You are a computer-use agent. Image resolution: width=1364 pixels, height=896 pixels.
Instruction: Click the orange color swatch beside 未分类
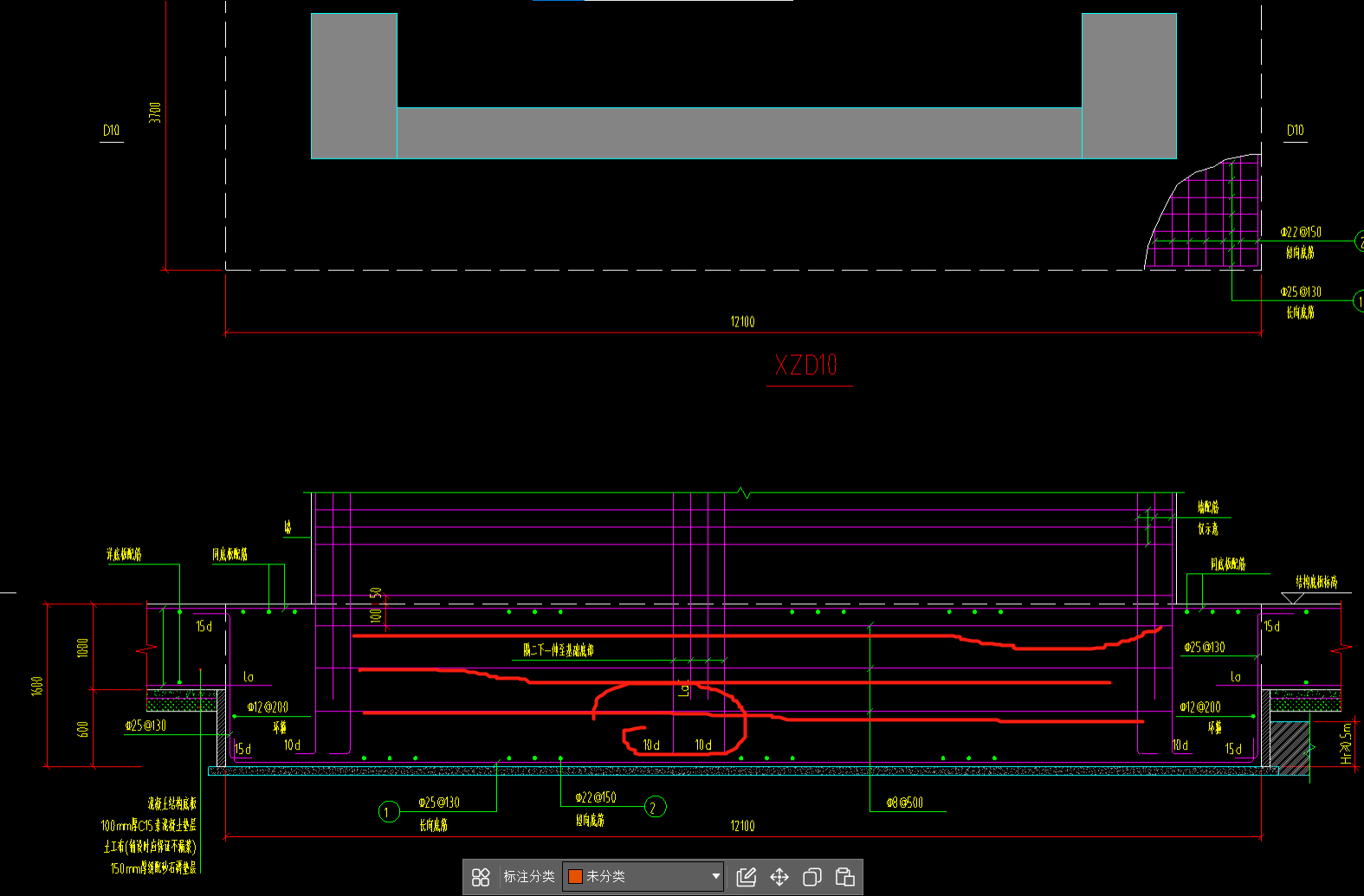pyautogui.click(x=574, y=876)
